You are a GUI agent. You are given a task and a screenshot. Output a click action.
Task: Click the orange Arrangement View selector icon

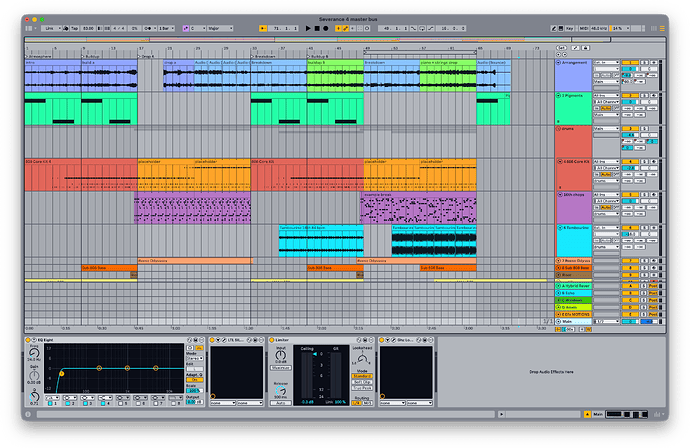pos(662,28)
